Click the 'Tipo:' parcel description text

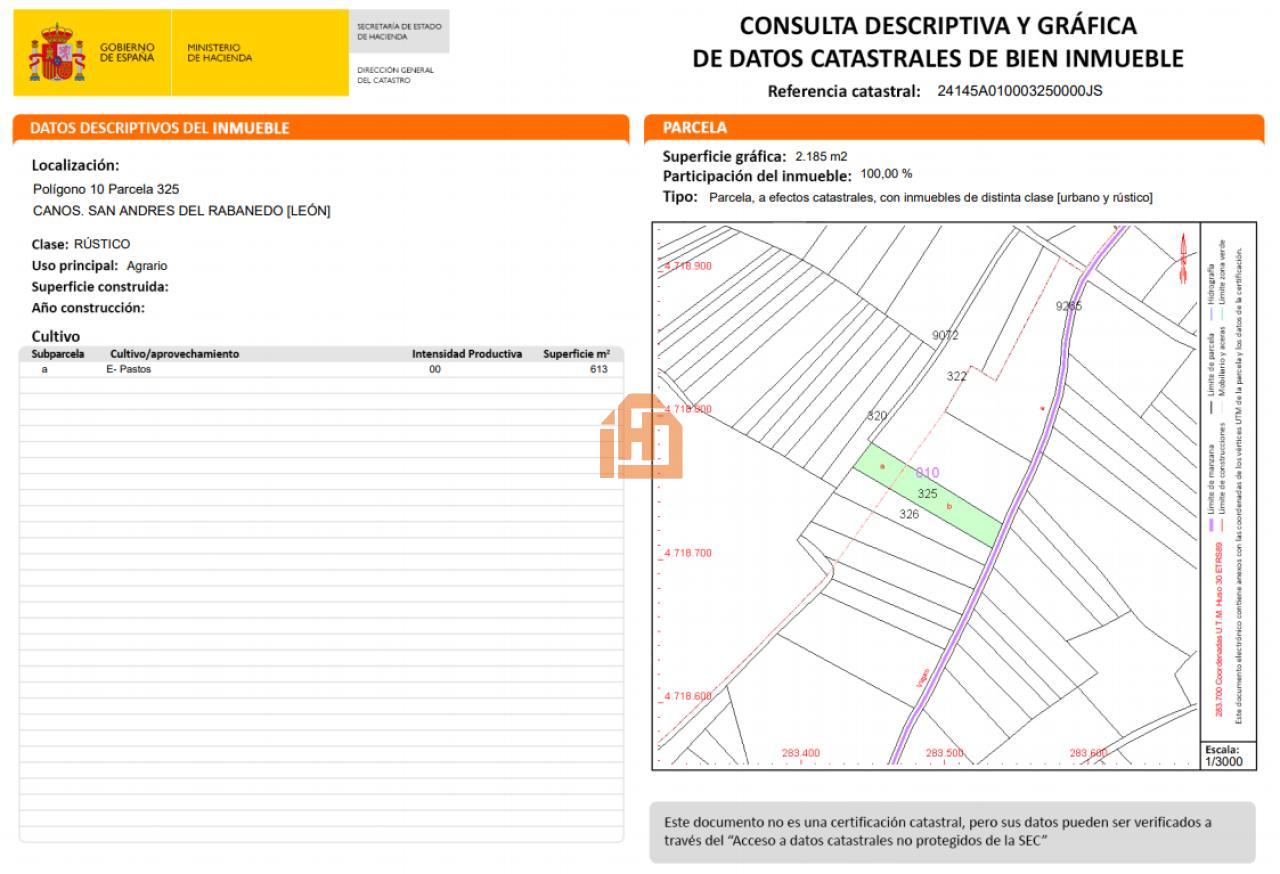[x=908, y=197]
